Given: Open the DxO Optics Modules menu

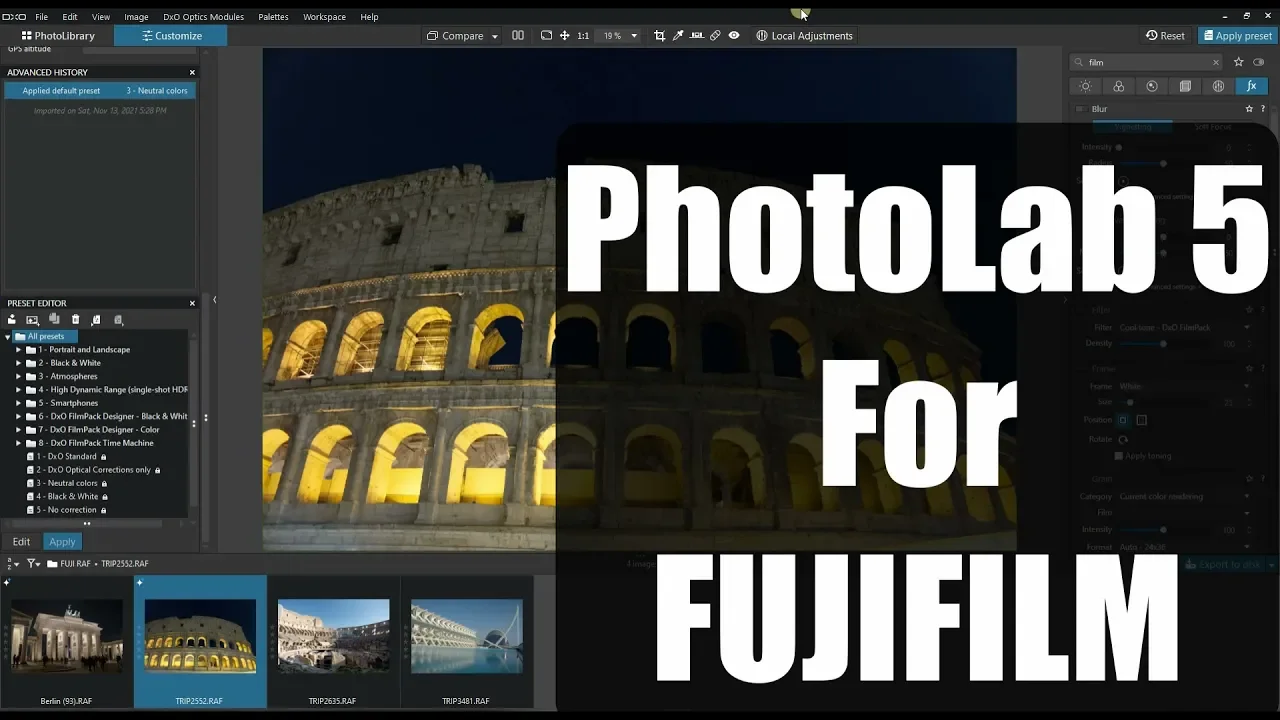Looking at the screenshot, I should tap(203, 17).
